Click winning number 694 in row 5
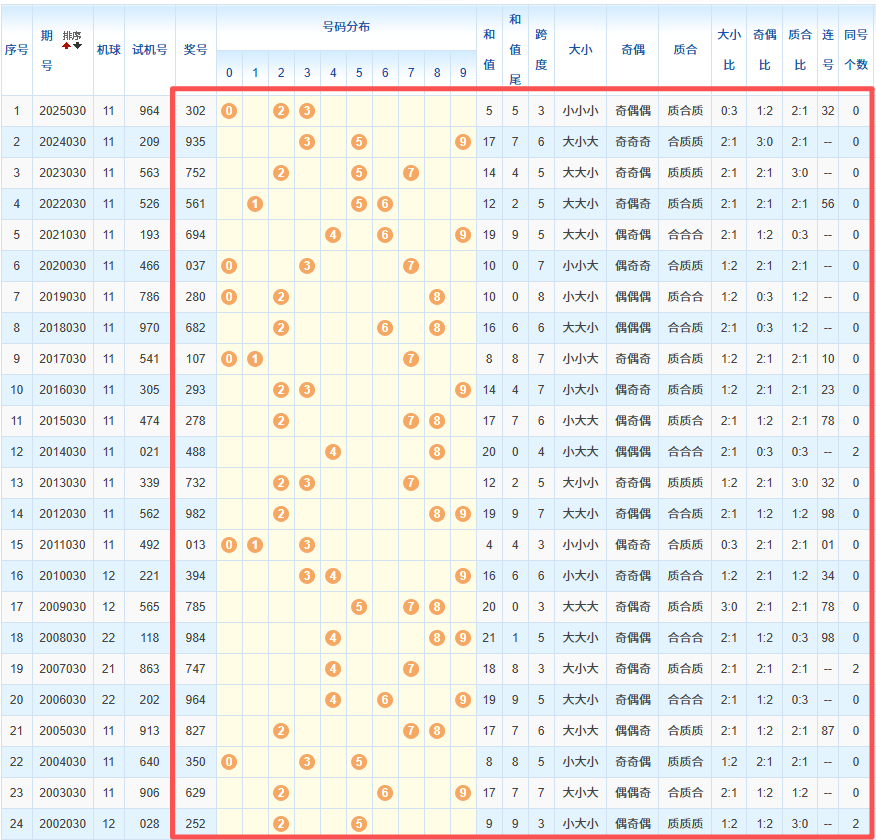Image resolution: width=876 pixels, height=840 pixels. (196, 235)
